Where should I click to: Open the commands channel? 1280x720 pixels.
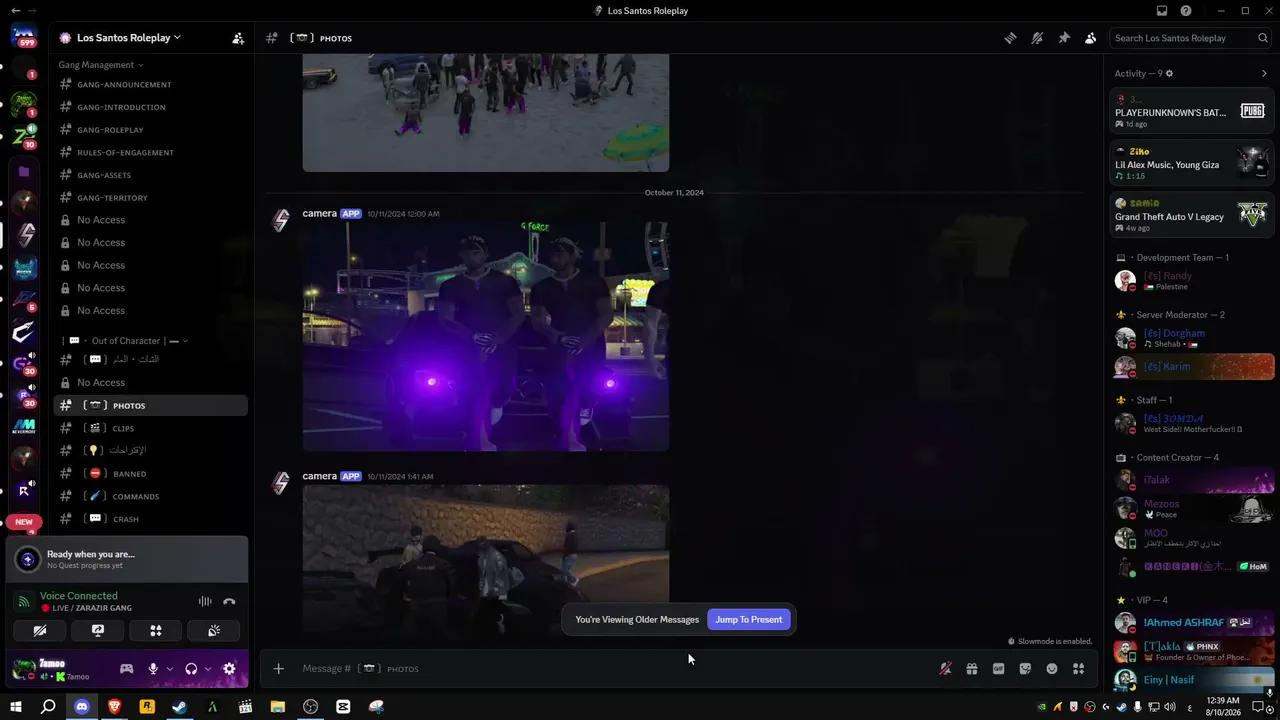150,497
